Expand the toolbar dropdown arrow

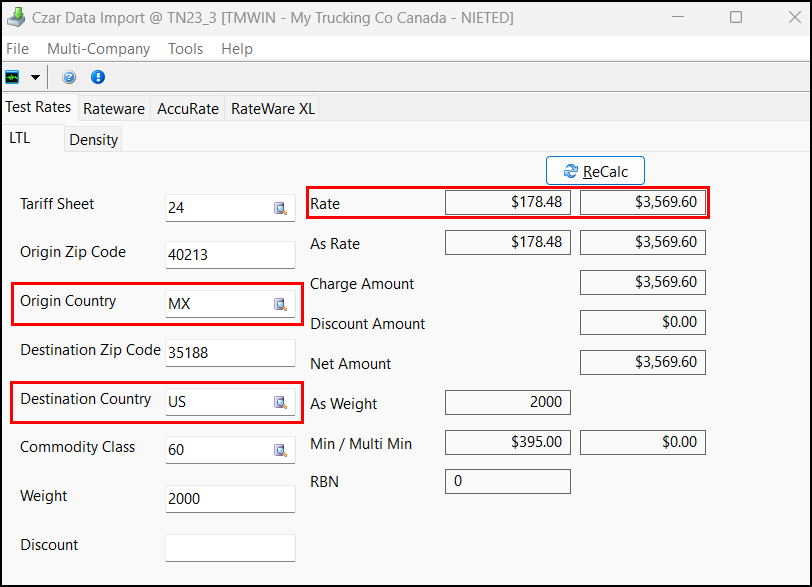point(34,77)
